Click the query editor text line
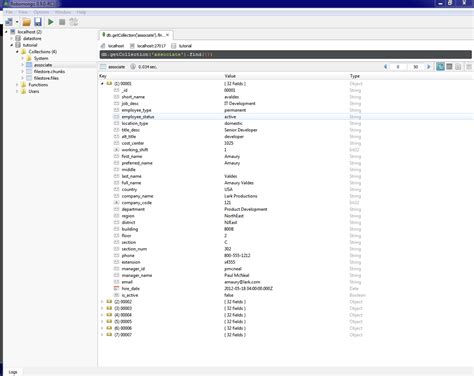This screenshot has height=376, width=474. 286,54
